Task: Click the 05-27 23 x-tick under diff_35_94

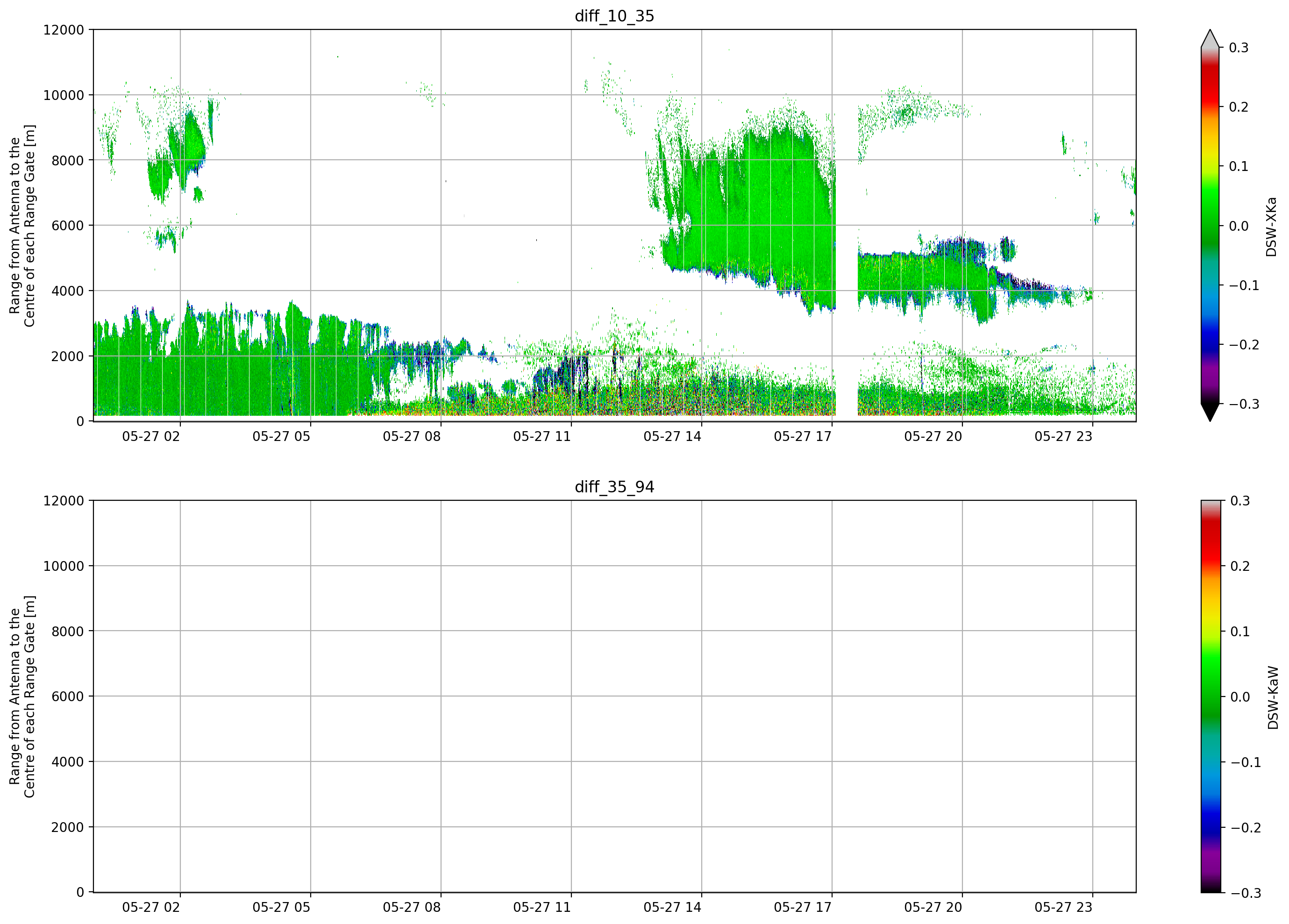Action: point(1063,908)
